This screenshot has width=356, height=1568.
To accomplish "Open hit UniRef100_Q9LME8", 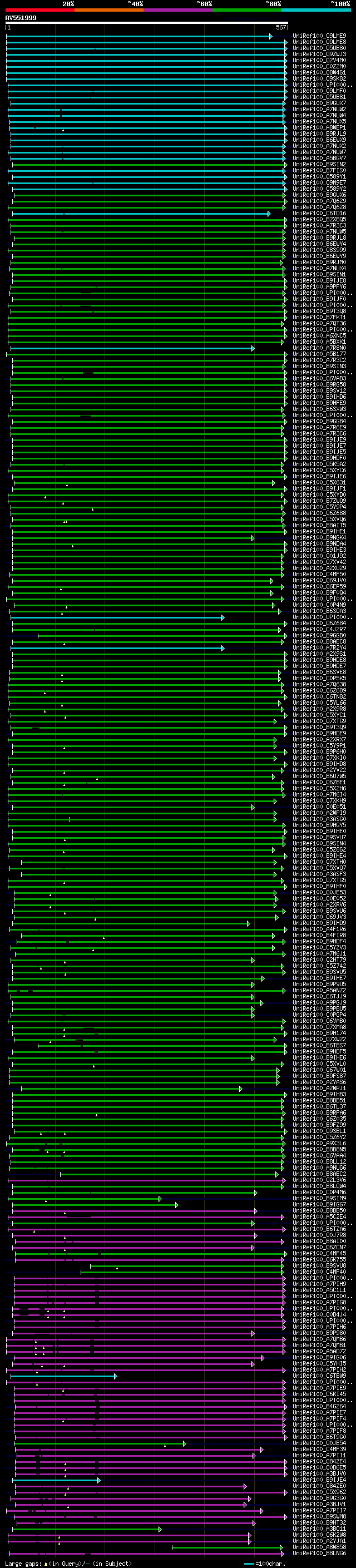I will pyautogui.click(x=319, y=42).
